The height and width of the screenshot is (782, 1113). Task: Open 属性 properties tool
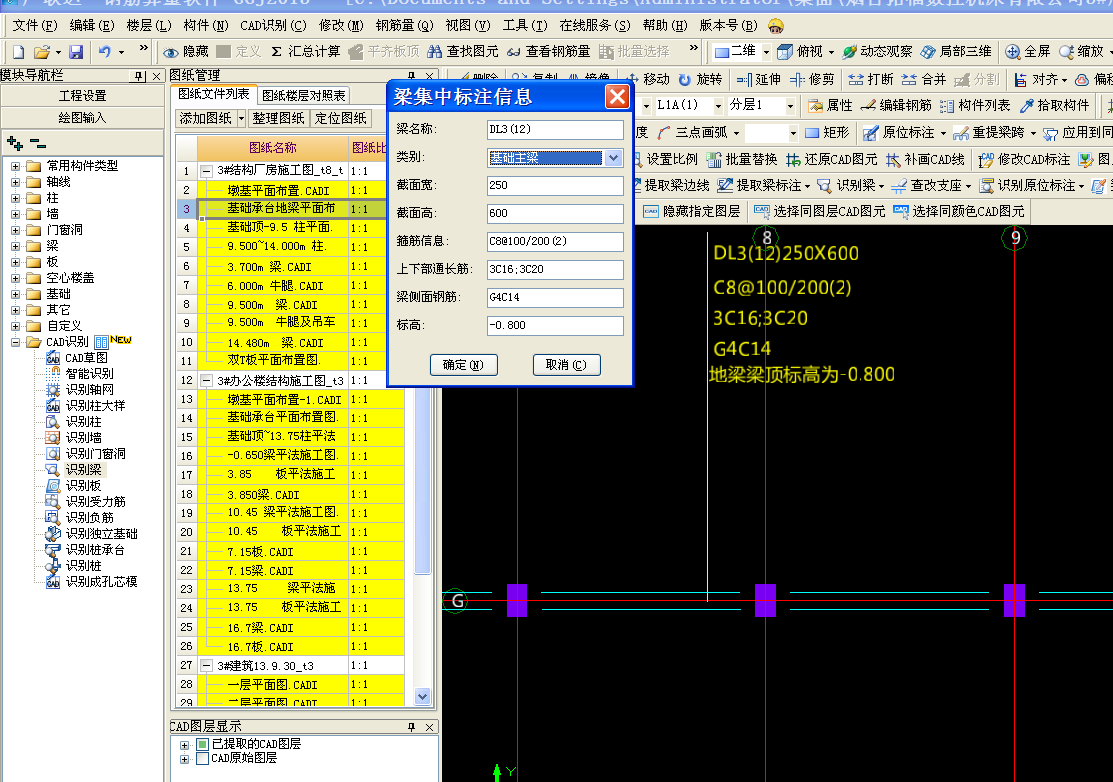(x=830, y=106)
